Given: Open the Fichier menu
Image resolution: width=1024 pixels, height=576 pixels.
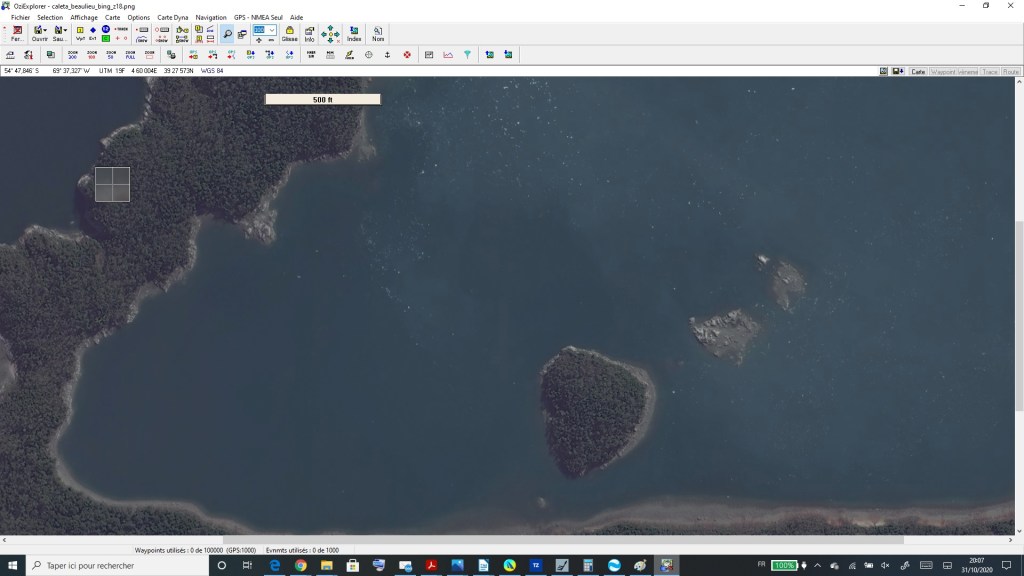Looking at the screenshot, I should (x=20, y=17).
